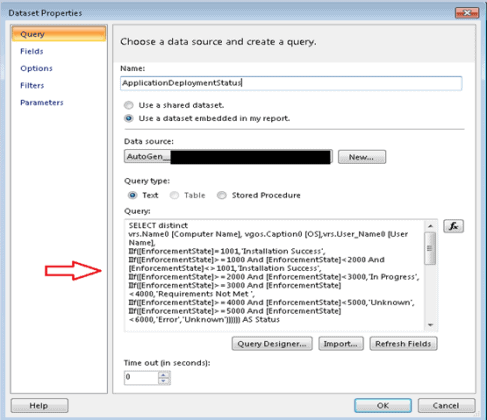Click the Query Designer button
Viewport: 487px width, 420px height.
[272, 344]
